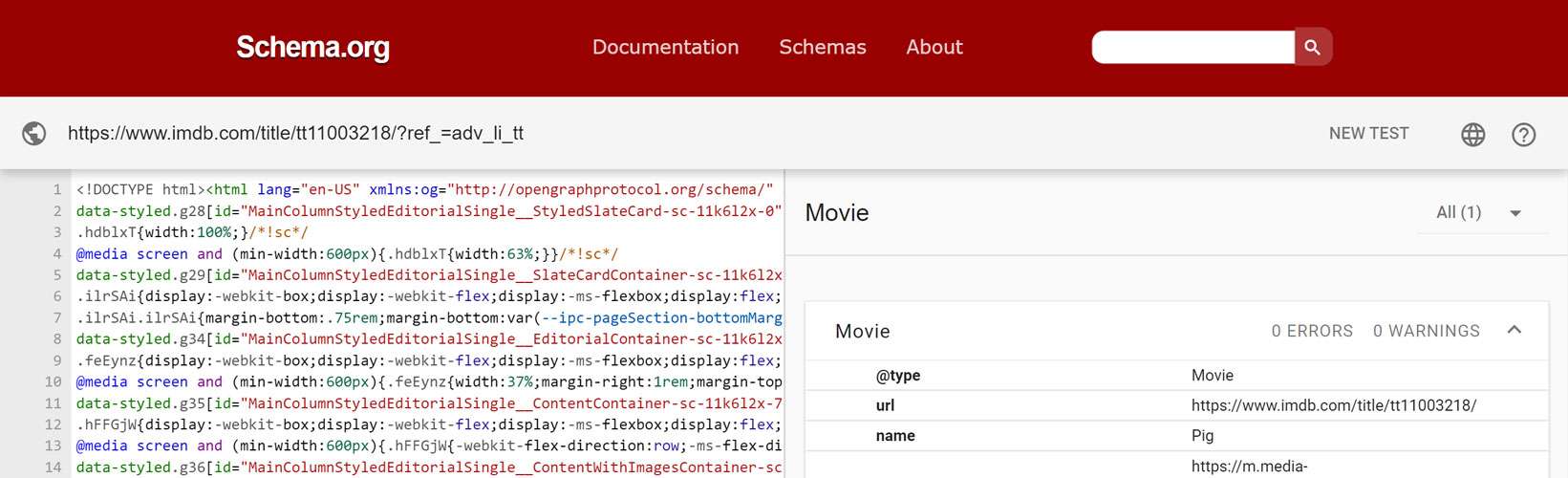Click the Movie title in result card
Image resolution: width=1568 pixels, height=478 pixels.
pyautogui.click(x=863, y=331)
